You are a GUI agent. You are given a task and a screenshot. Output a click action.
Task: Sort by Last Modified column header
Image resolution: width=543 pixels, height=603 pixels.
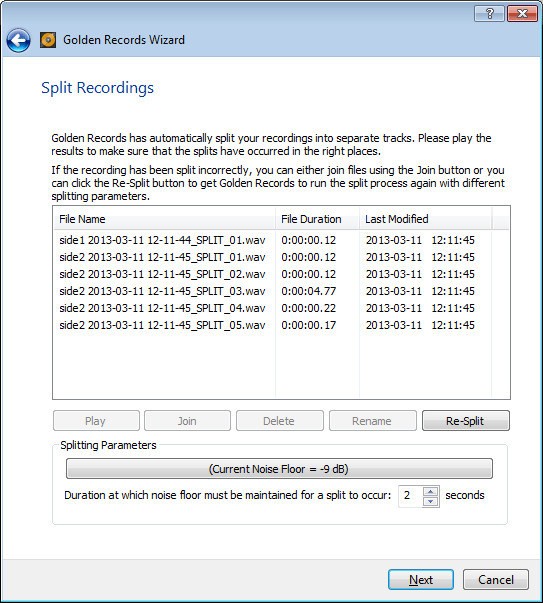tap(425, 219)
